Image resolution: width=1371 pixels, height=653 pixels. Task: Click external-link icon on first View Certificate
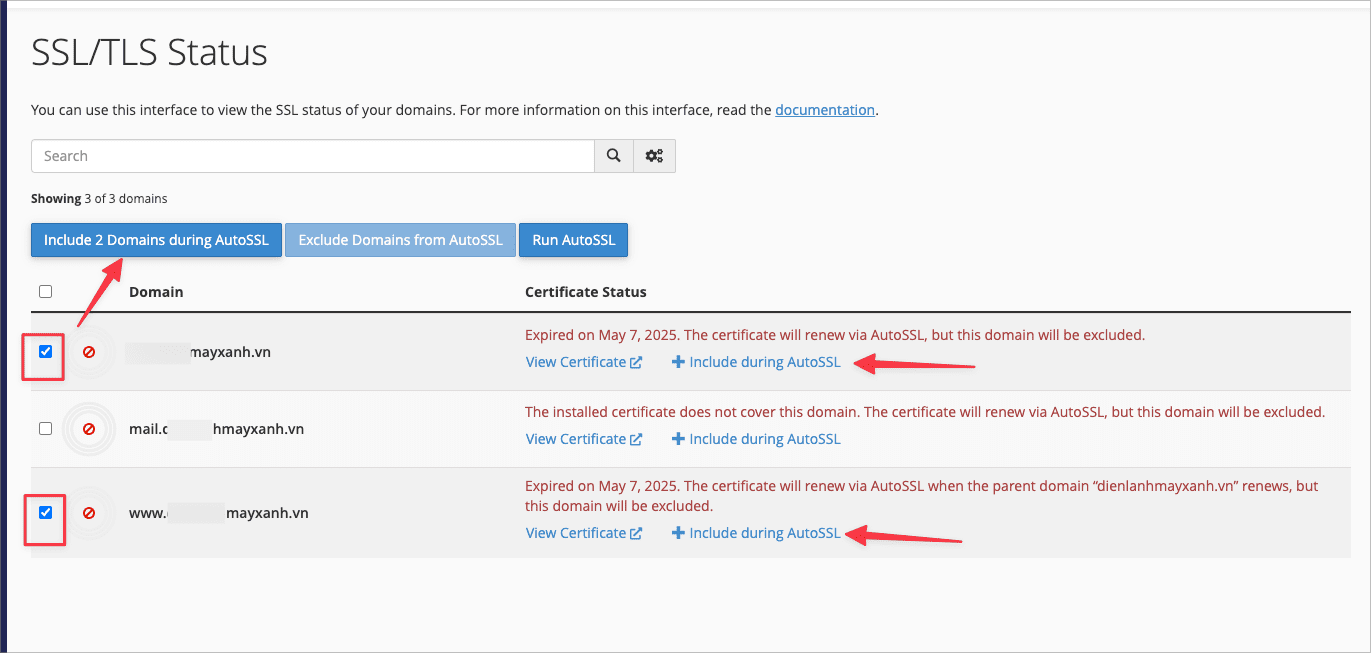636,363
